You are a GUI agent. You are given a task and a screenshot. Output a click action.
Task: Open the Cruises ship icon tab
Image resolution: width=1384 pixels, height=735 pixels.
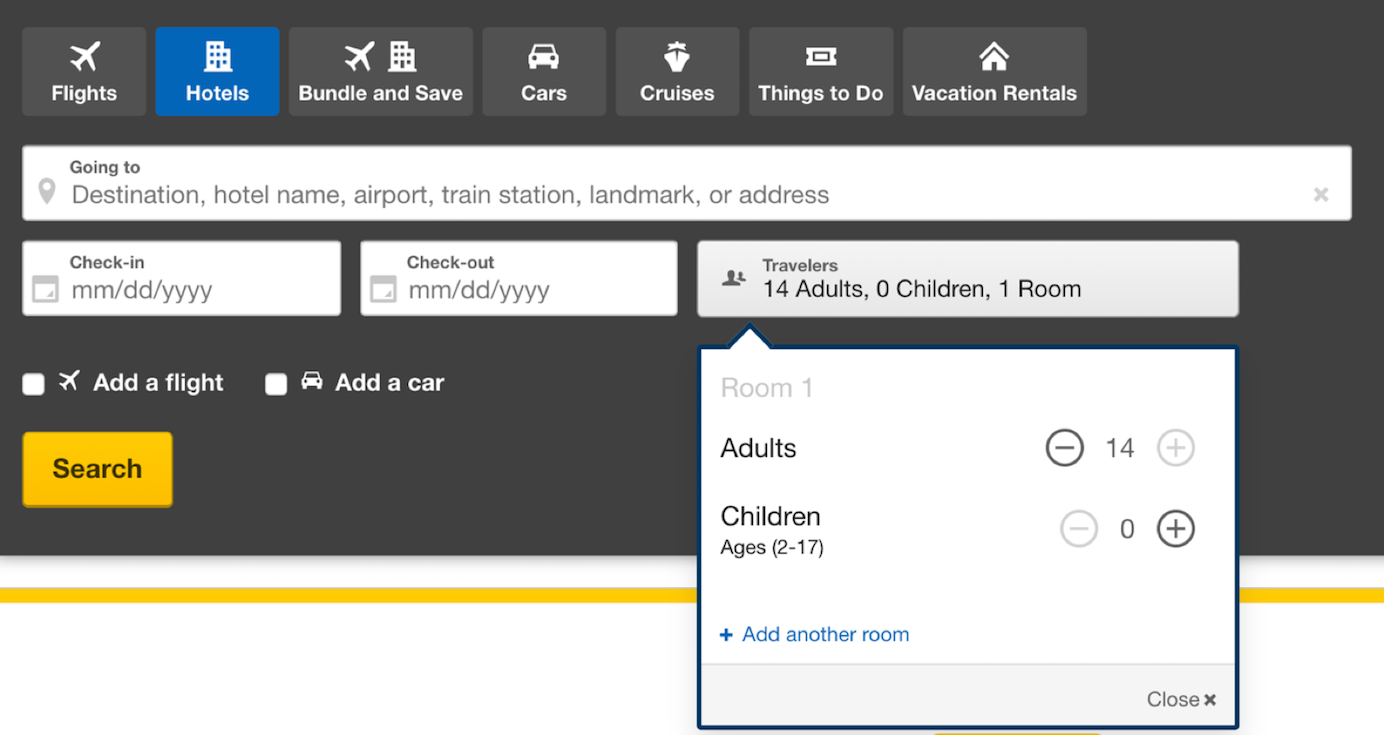point(677,57)
